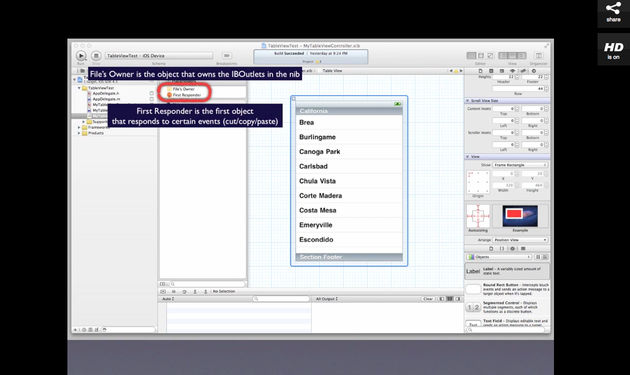Select the Segmented Control library object

pos(507,307)
